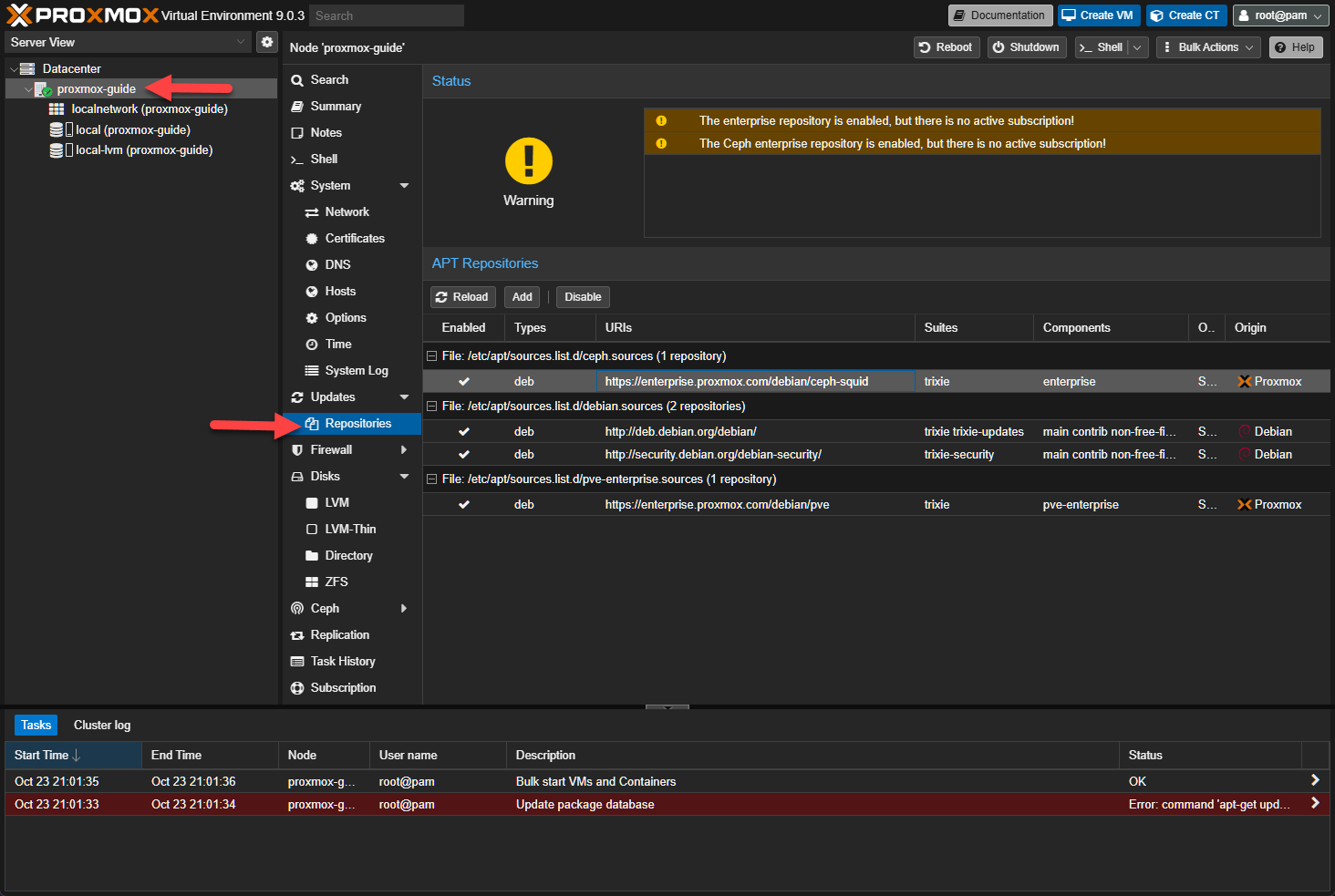Collapse the ceph.sources file group

tap(432, 356)
